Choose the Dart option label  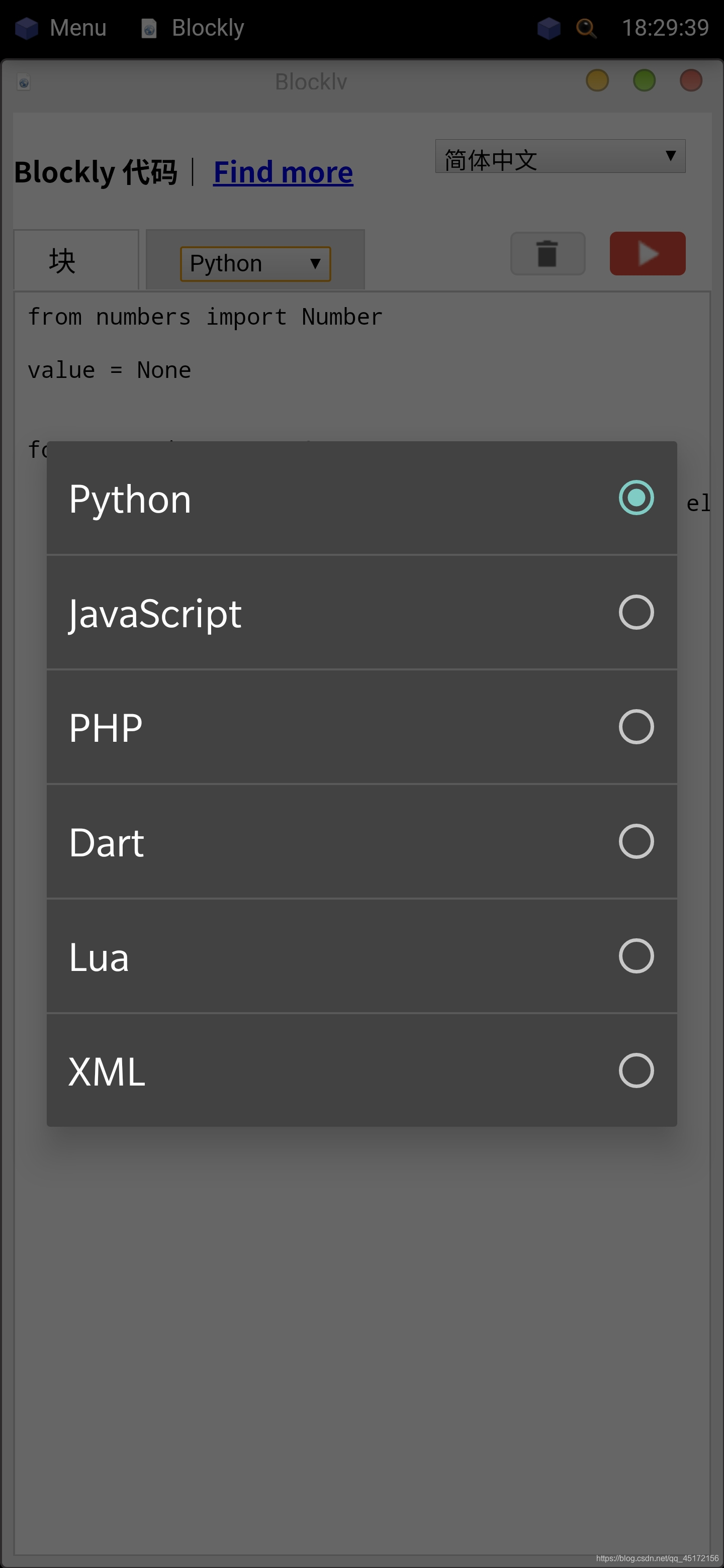(107, 842)
